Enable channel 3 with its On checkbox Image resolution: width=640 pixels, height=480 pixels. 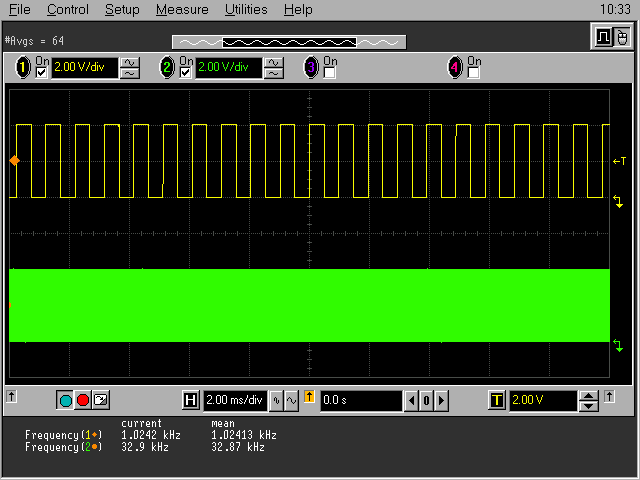[330, 73]
